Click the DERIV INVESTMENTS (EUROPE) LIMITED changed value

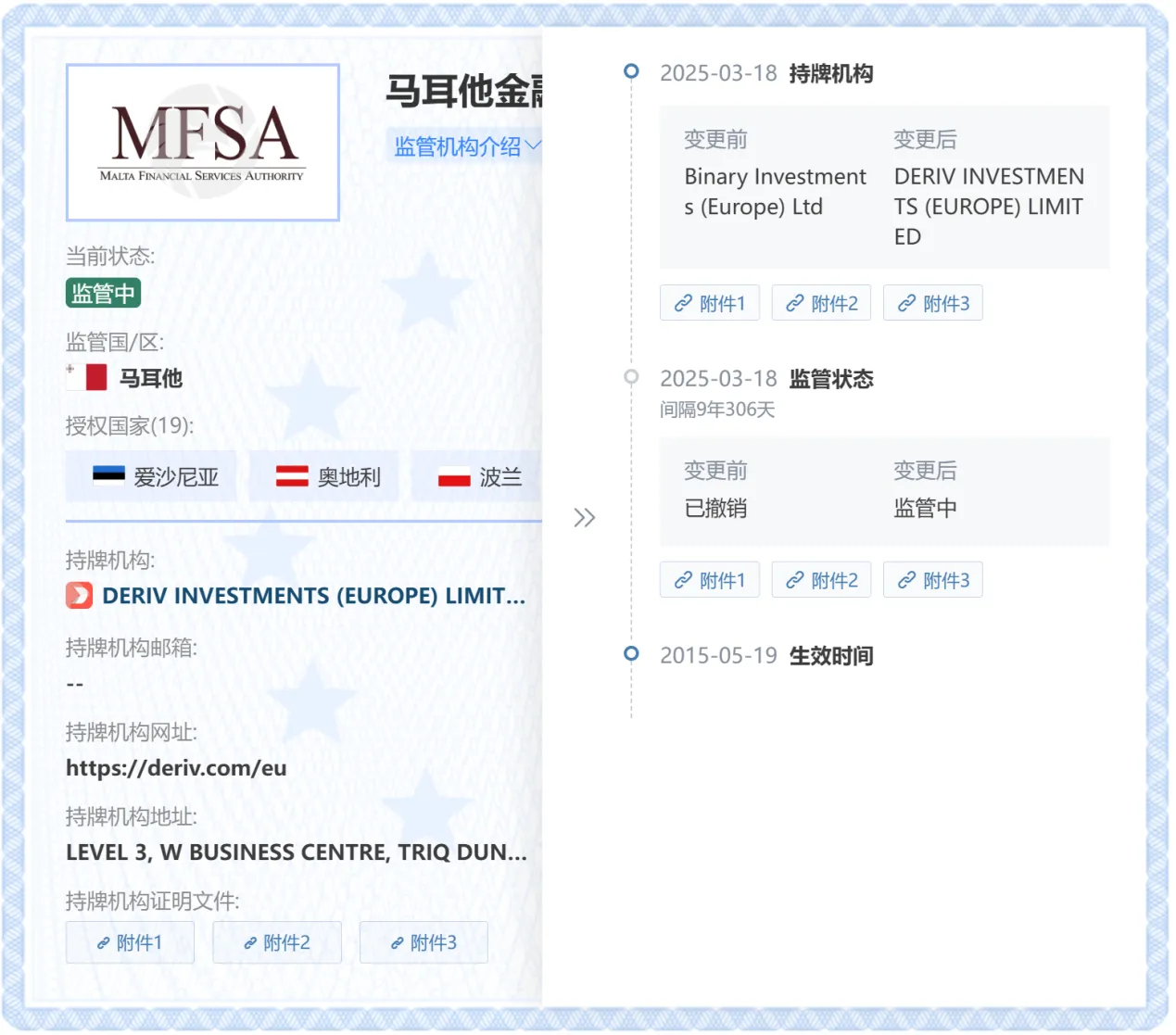click(x=989, y=207)
